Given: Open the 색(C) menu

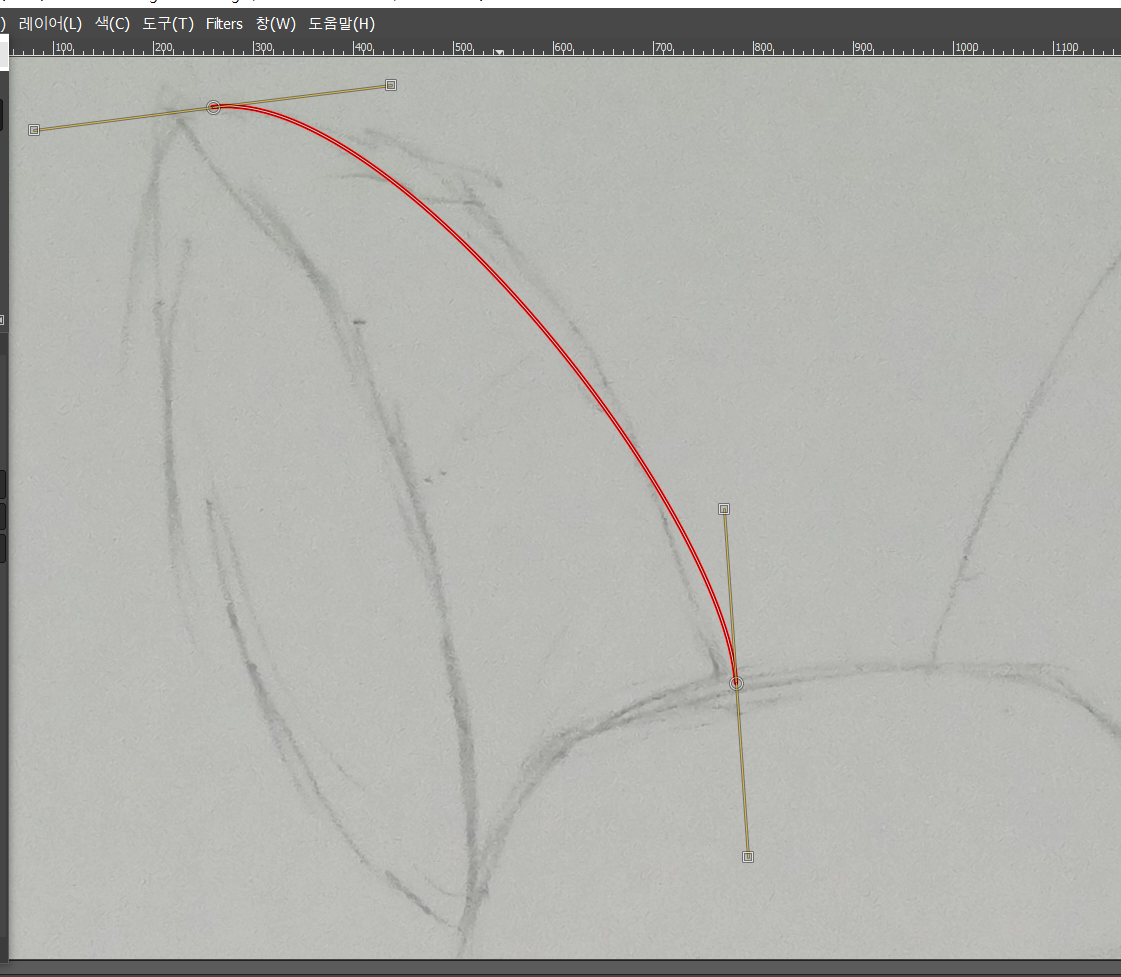Looking at the screenshot, I should [x=112, y=24].
